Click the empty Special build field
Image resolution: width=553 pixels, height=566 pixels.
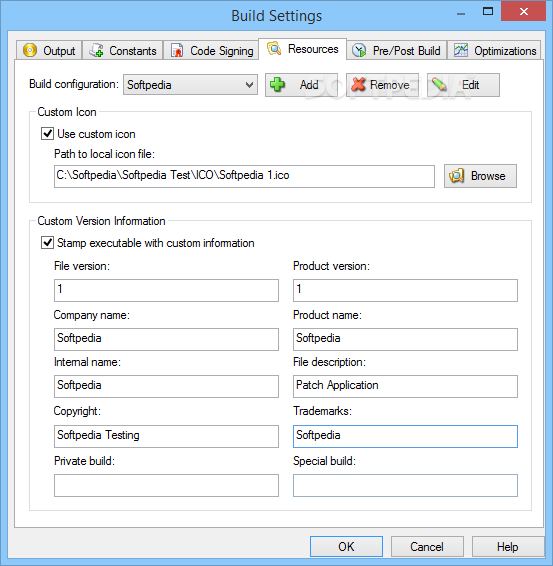pyautogui.click(x=405, y=486)
